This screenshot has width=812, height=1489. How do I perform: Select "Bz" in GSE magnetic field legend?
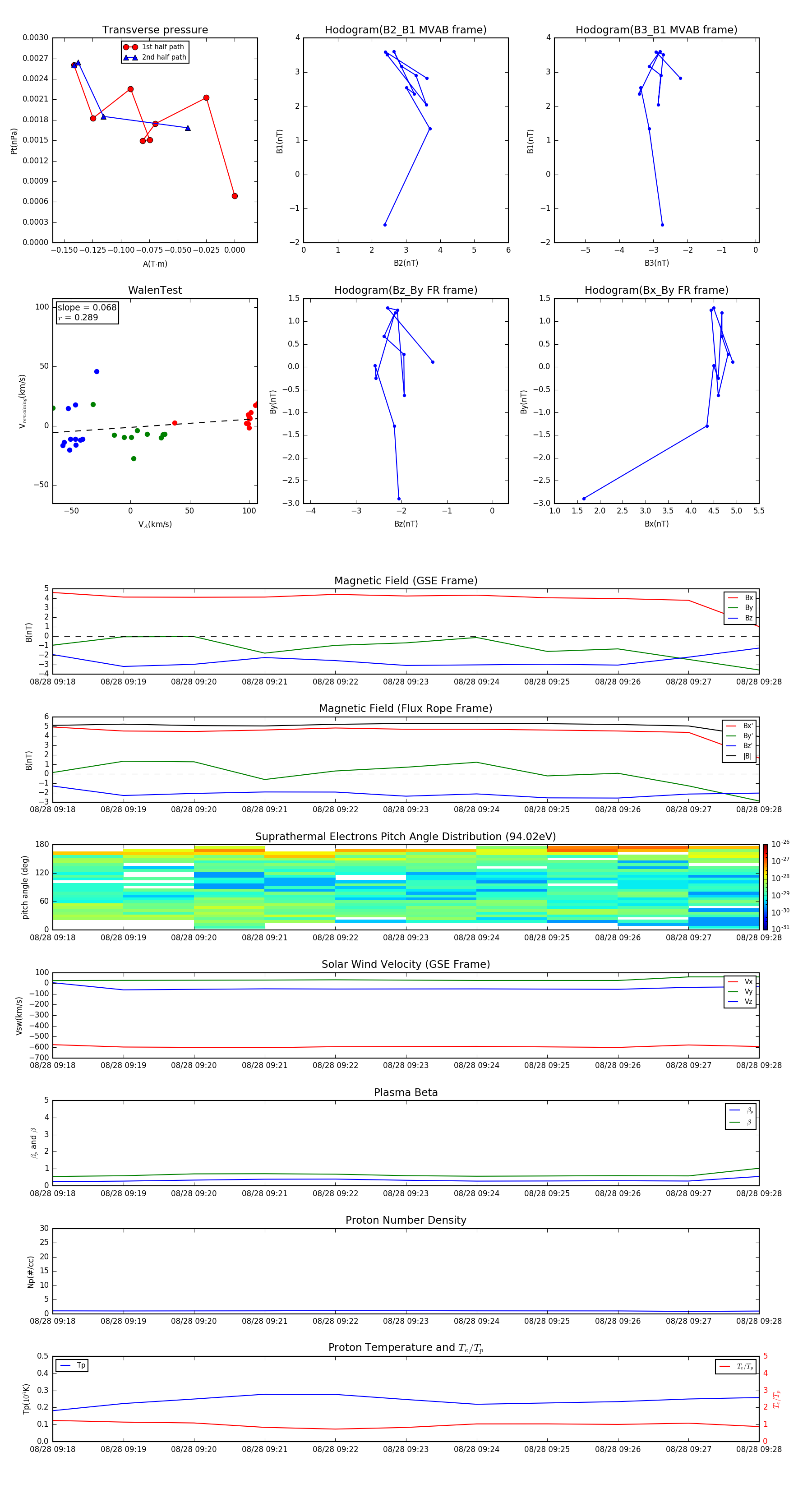[x=741, y=618]
